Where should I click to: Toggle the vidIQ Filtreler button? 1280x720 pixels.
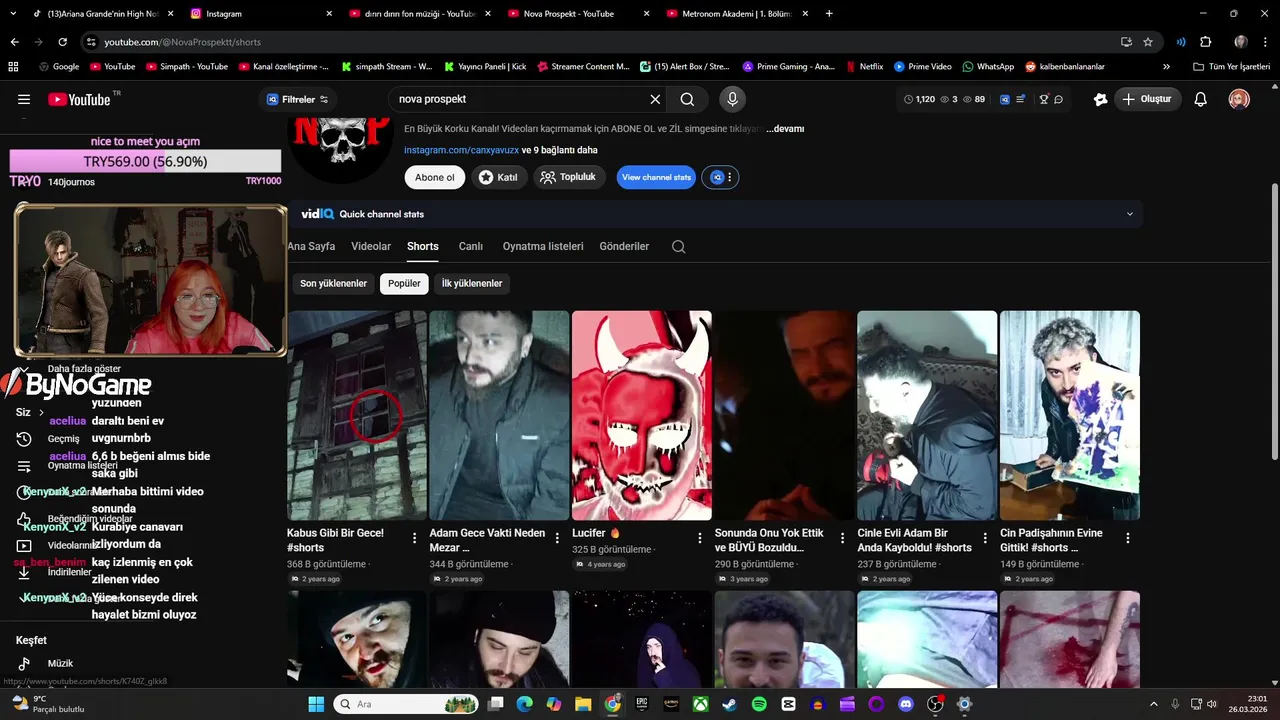point(298,99)
